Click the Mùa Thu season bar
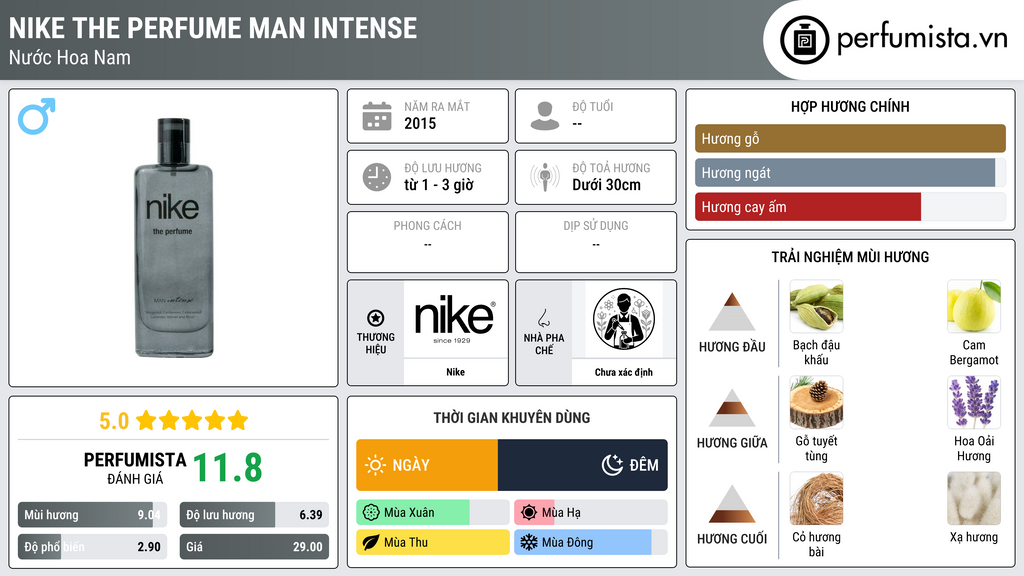The image size is (1024, 576). pyautogui.click(x=433, y=542)
